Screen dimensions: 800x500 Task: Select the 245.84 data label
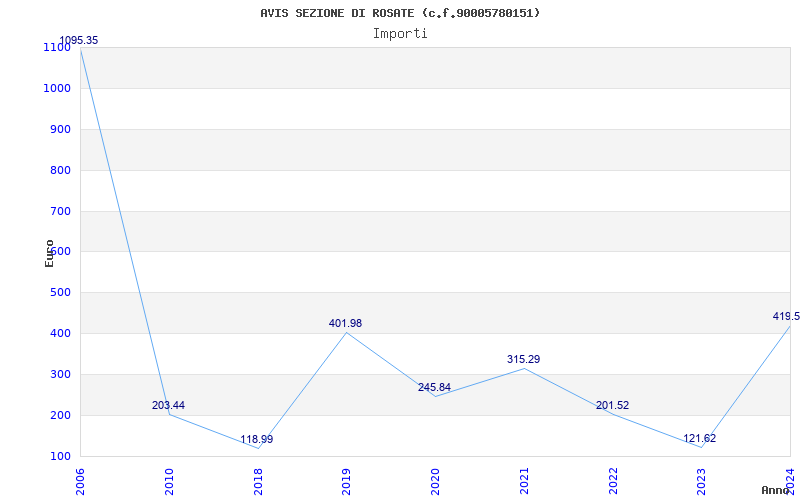click(434, 387)
